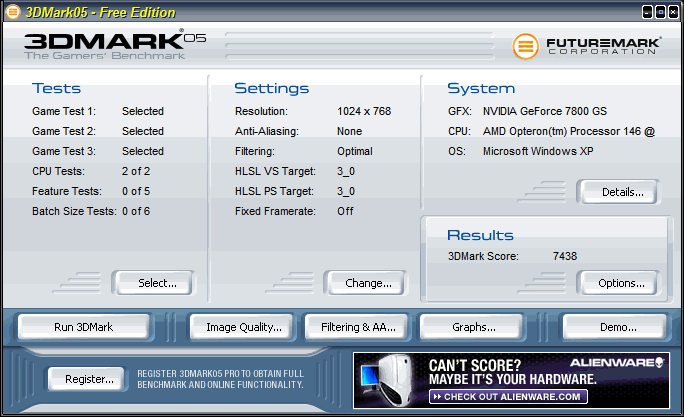Open Filtering & AA tool
This screenshot has height=417, width=684.
click(x=356, y=327)
